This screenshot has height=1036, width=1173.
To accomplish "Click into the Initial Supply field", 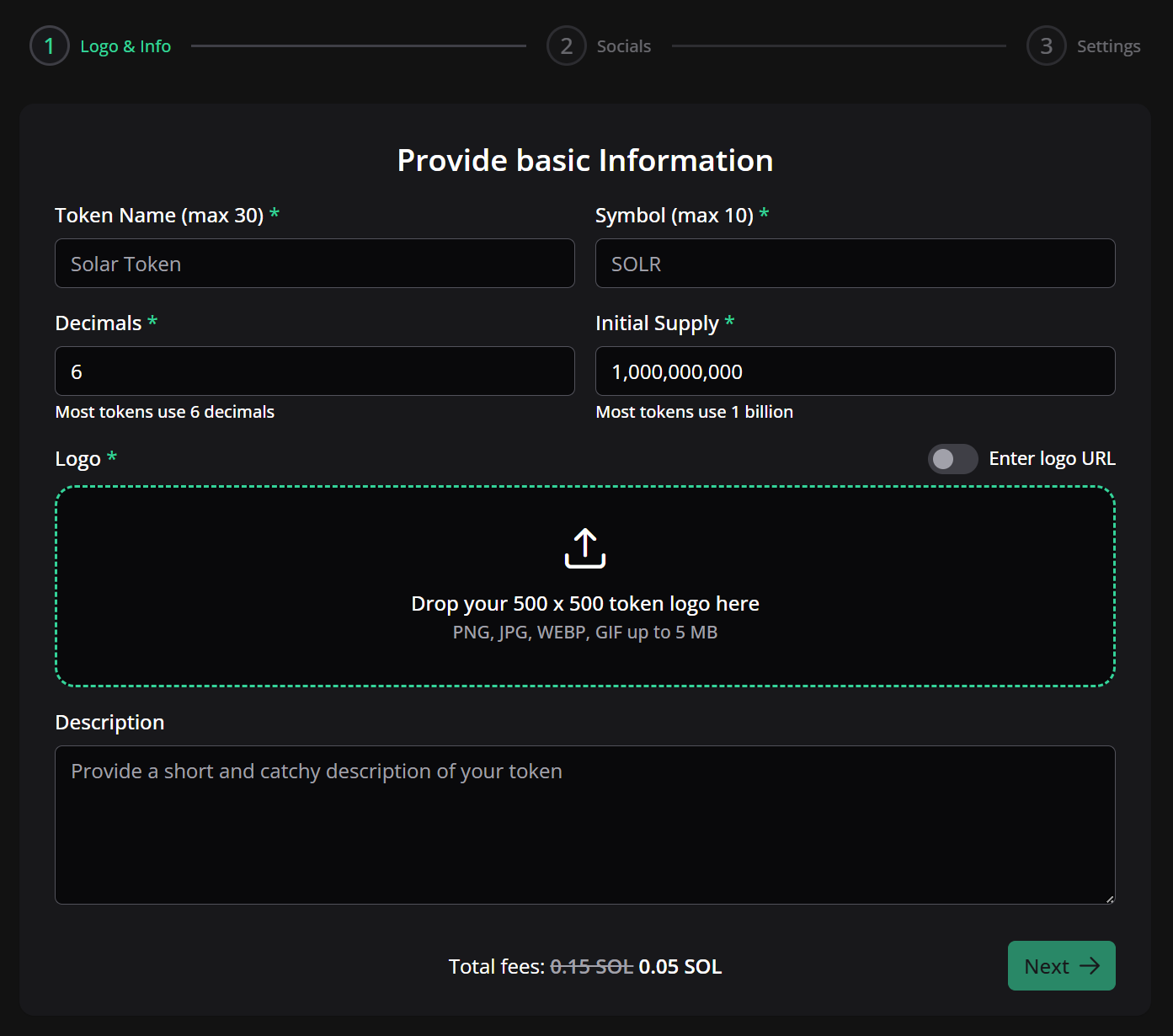I will point(856,371).
